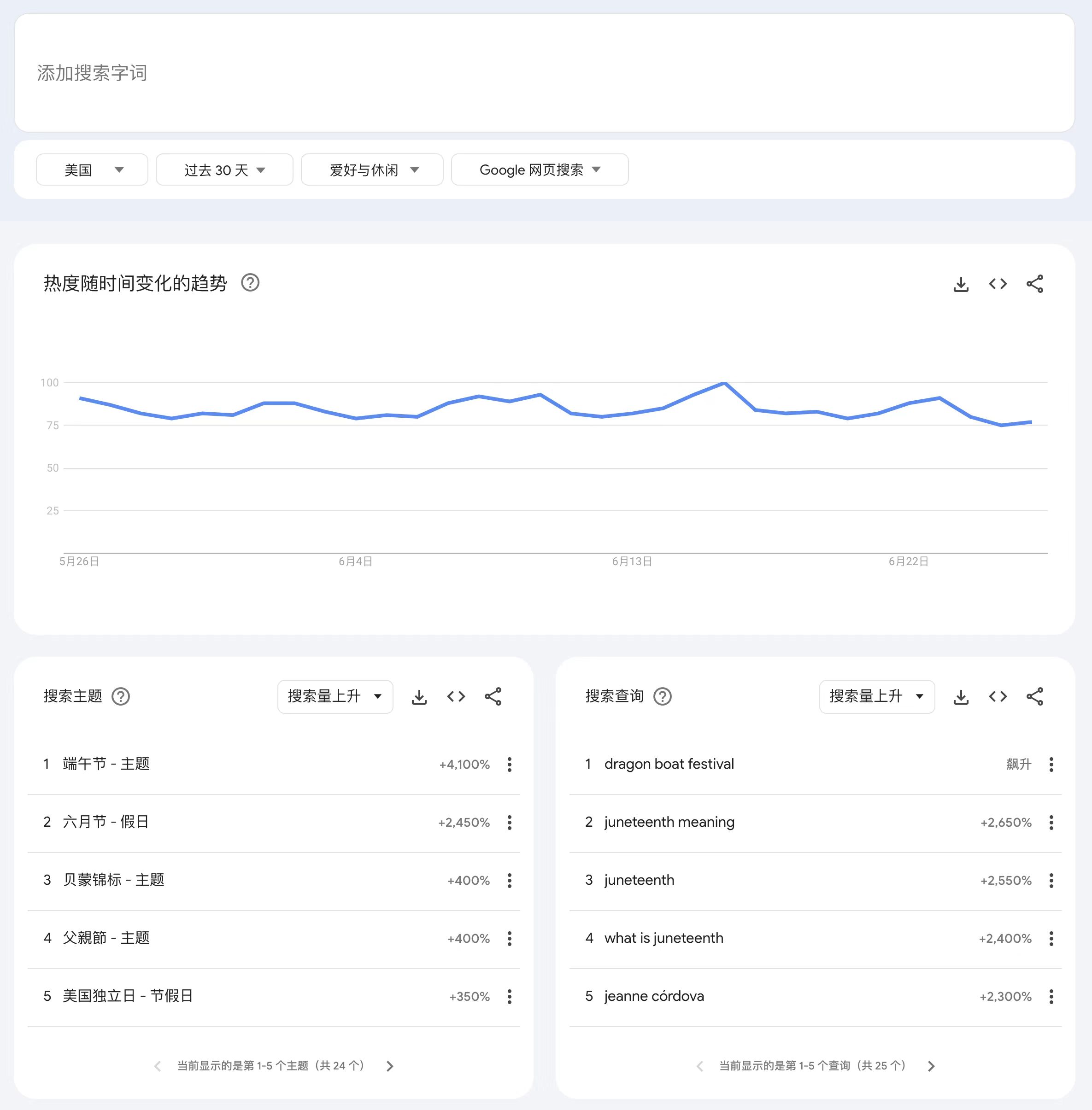The height and width of the screenshot is (1110, 1092).
Task: Go to previous page of 搜索主题
Action: pyautogui.click(x=158, y=1066)
